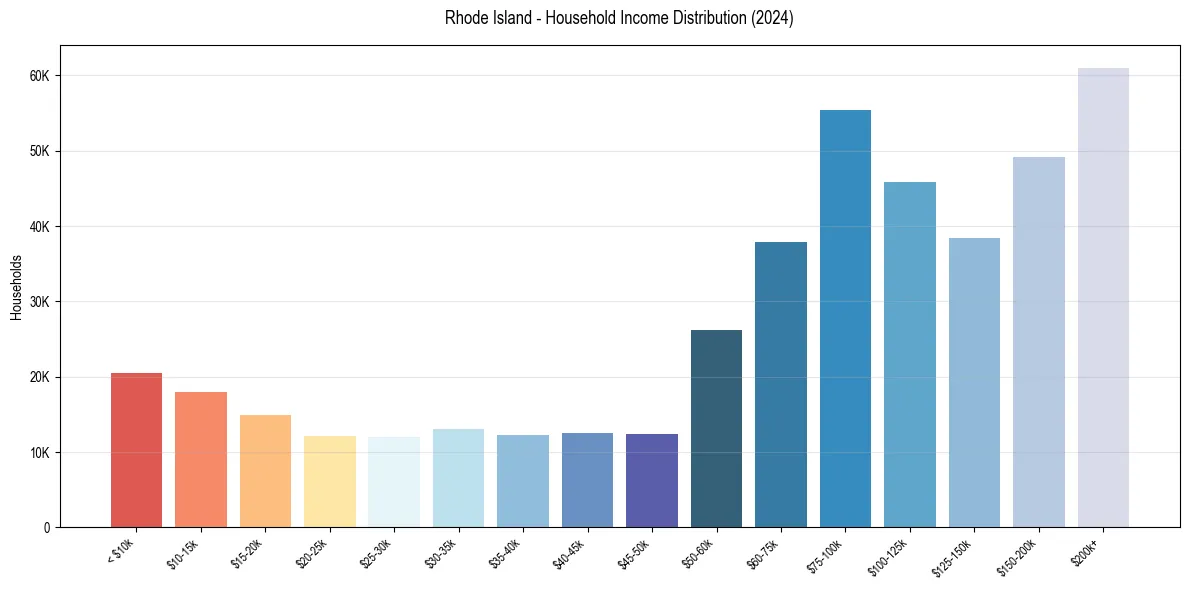Click the yellow $20-25k bar
Image resolution: width=1189 pixels, height=590 pixels.
330,480
